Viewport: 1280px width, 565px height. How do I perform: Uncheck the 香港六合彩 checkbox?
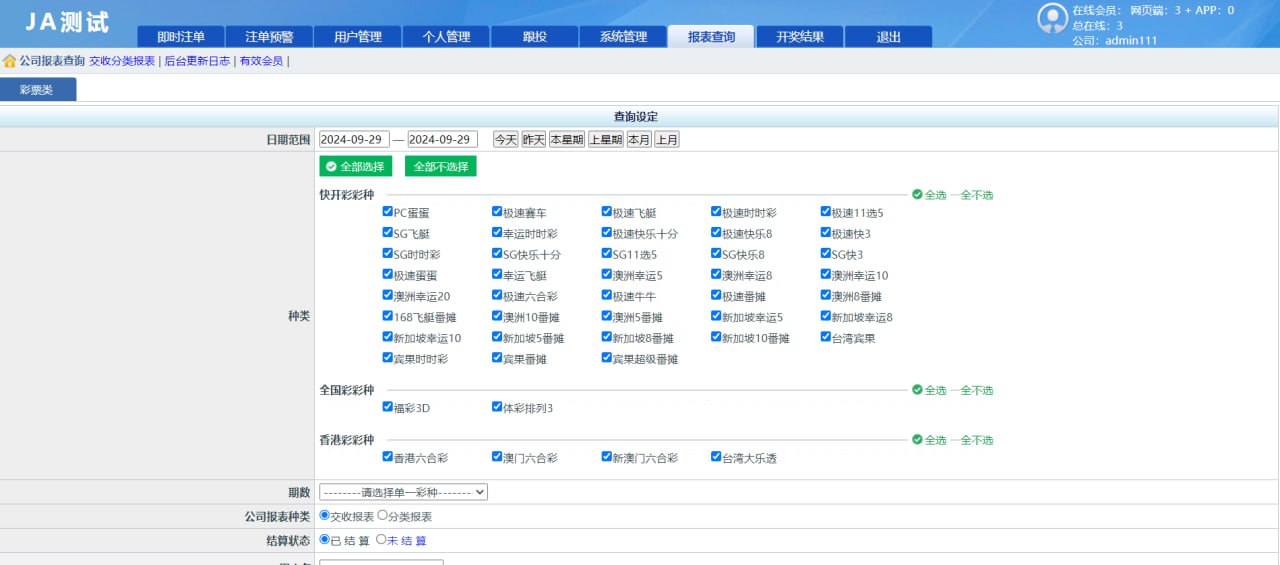(x=387, y=457)
